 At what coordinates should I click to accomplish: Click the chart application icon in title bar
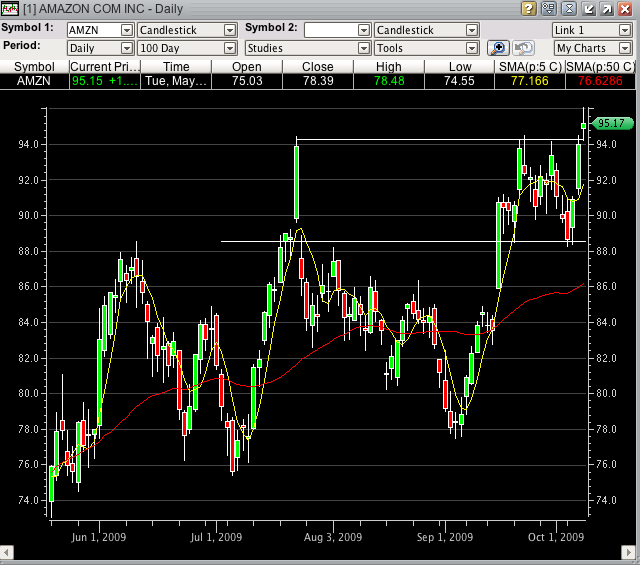pyautogui.click(x=10, y=9)
